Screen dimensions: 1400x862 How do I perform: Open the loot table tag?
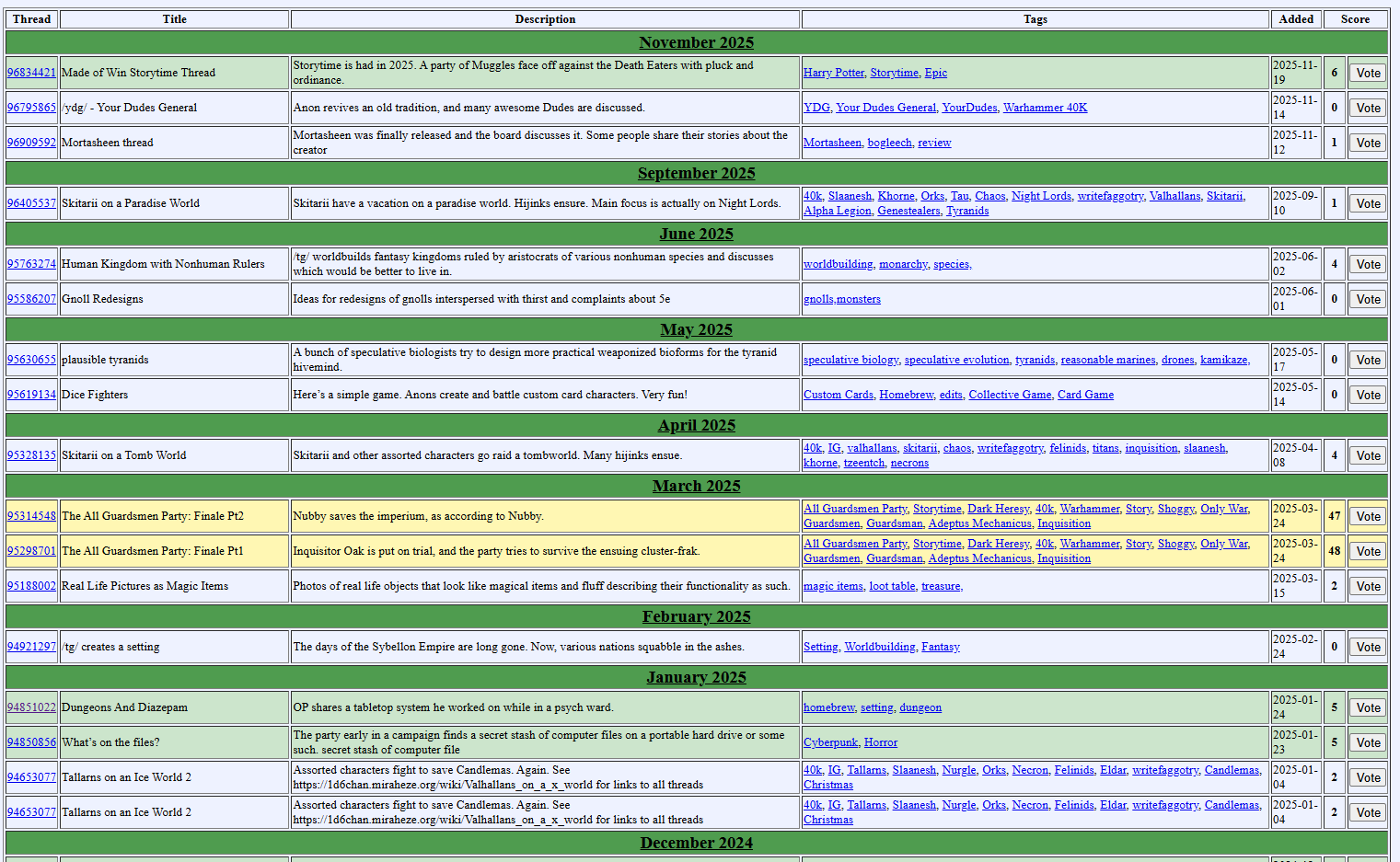892,586
